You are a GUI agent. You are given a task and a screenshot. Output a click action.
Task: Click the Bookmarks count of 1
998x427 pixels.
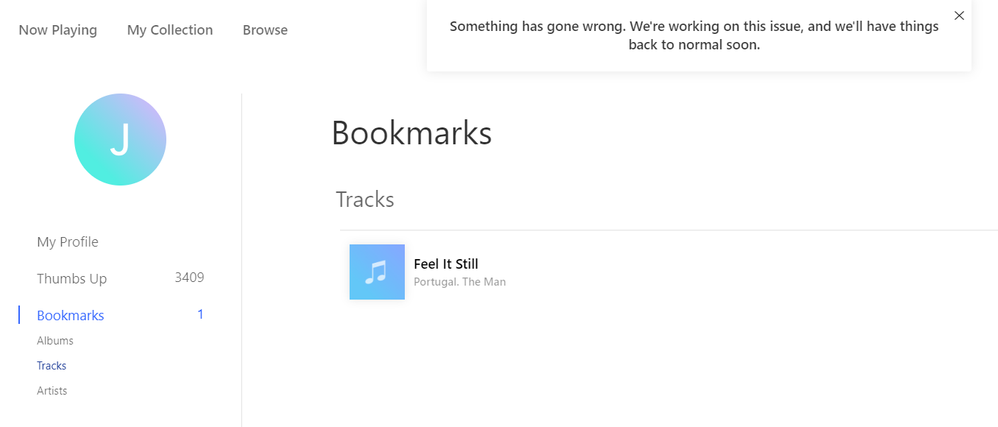[200, 315]
